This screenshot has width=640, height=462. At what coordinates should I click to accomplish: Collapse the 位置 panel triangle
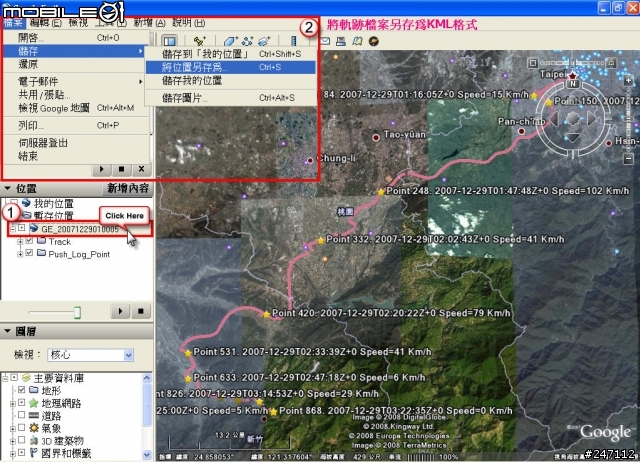point(7,188)
